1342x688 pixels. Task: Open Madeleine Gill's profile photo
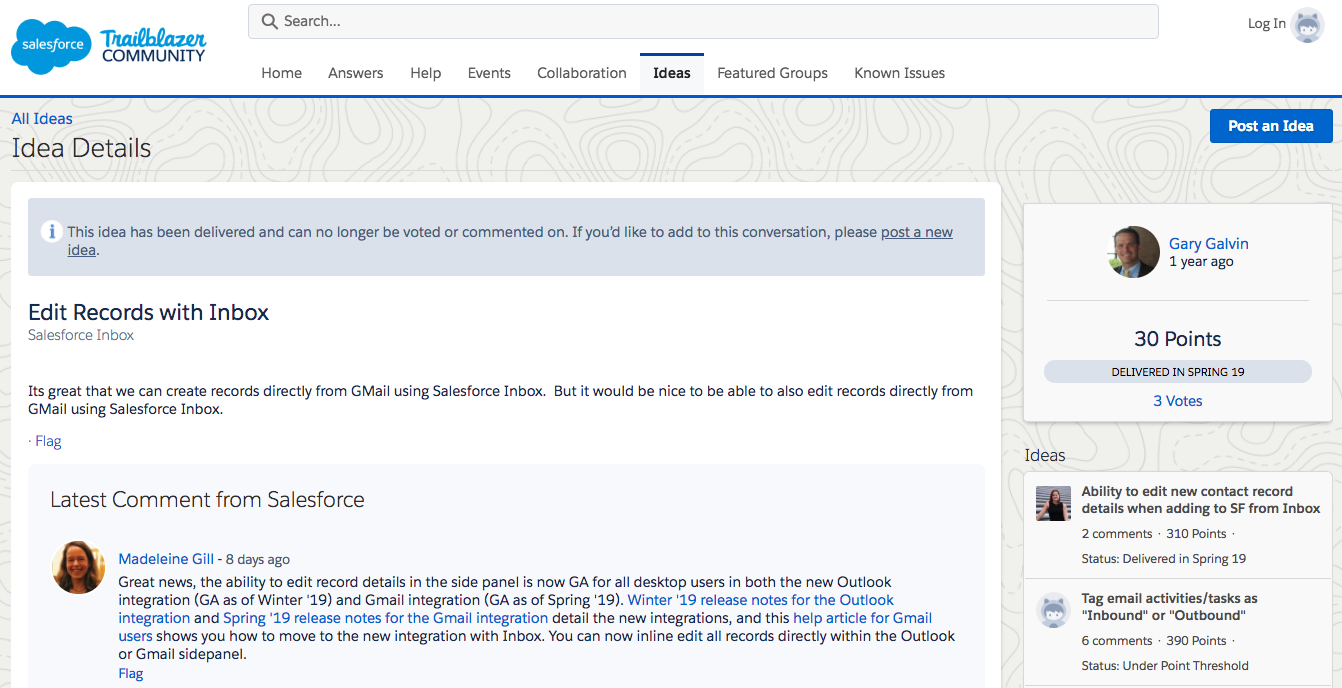(79, 567)
